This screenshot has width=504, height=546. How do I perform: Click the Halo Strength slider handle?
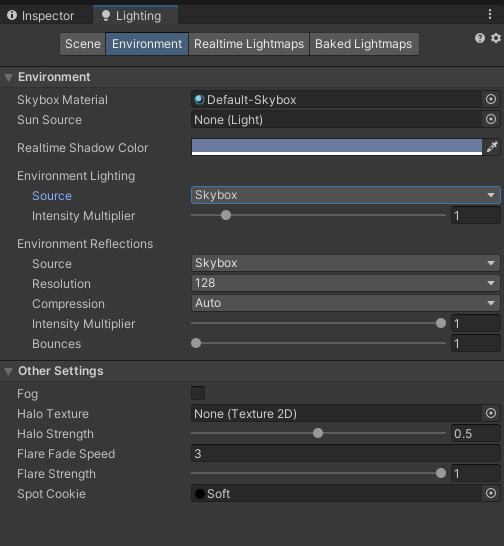[318, 433]
